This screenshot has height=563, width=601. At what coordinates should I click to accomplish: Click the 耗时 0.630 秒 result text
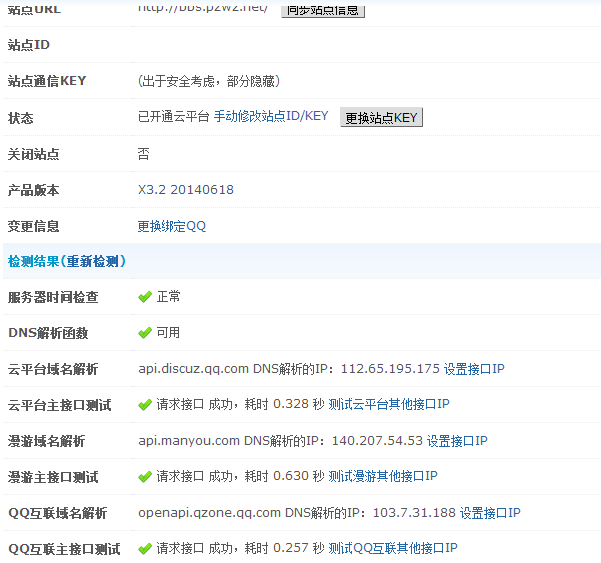pyautogui.click(x=284, y=476)
